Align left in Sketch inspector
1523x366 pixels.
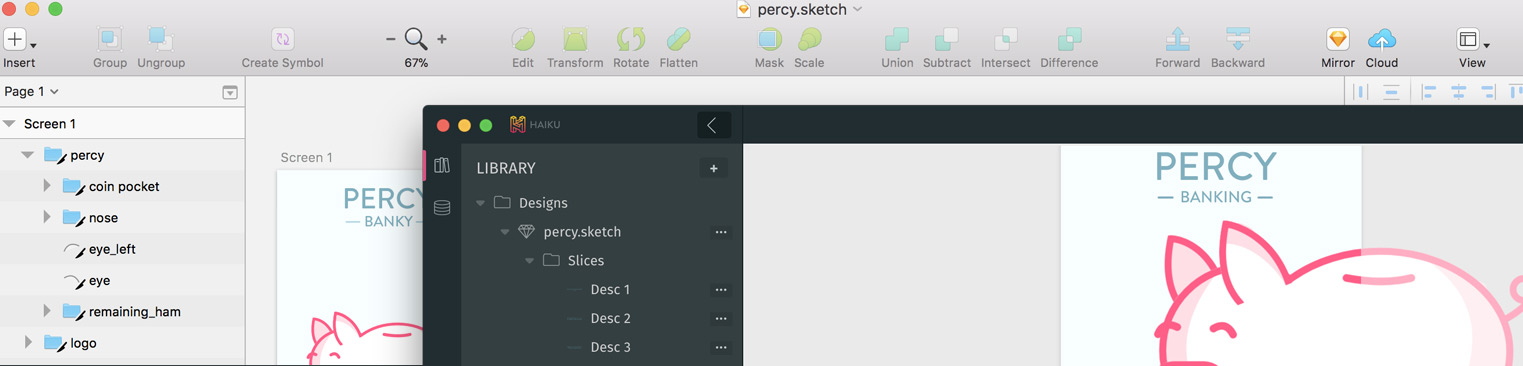coord(1428,92)
